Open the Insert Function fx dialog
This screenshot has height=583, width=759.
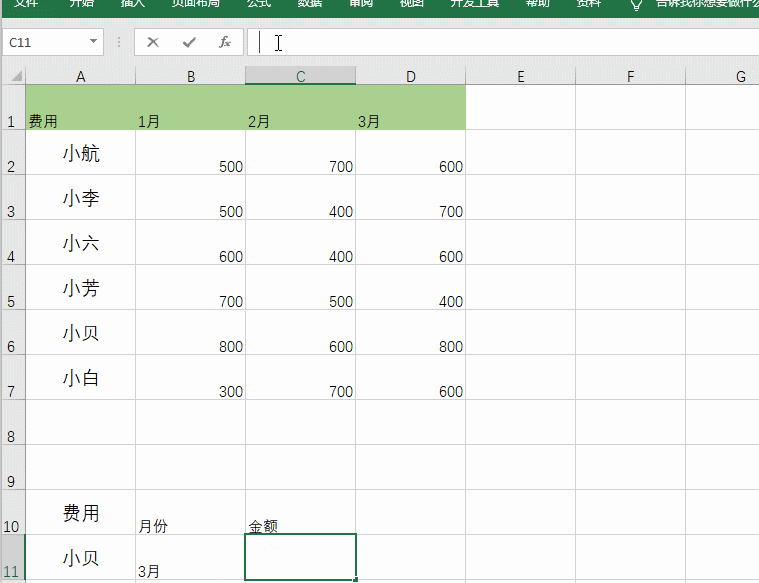click(225, 43)
